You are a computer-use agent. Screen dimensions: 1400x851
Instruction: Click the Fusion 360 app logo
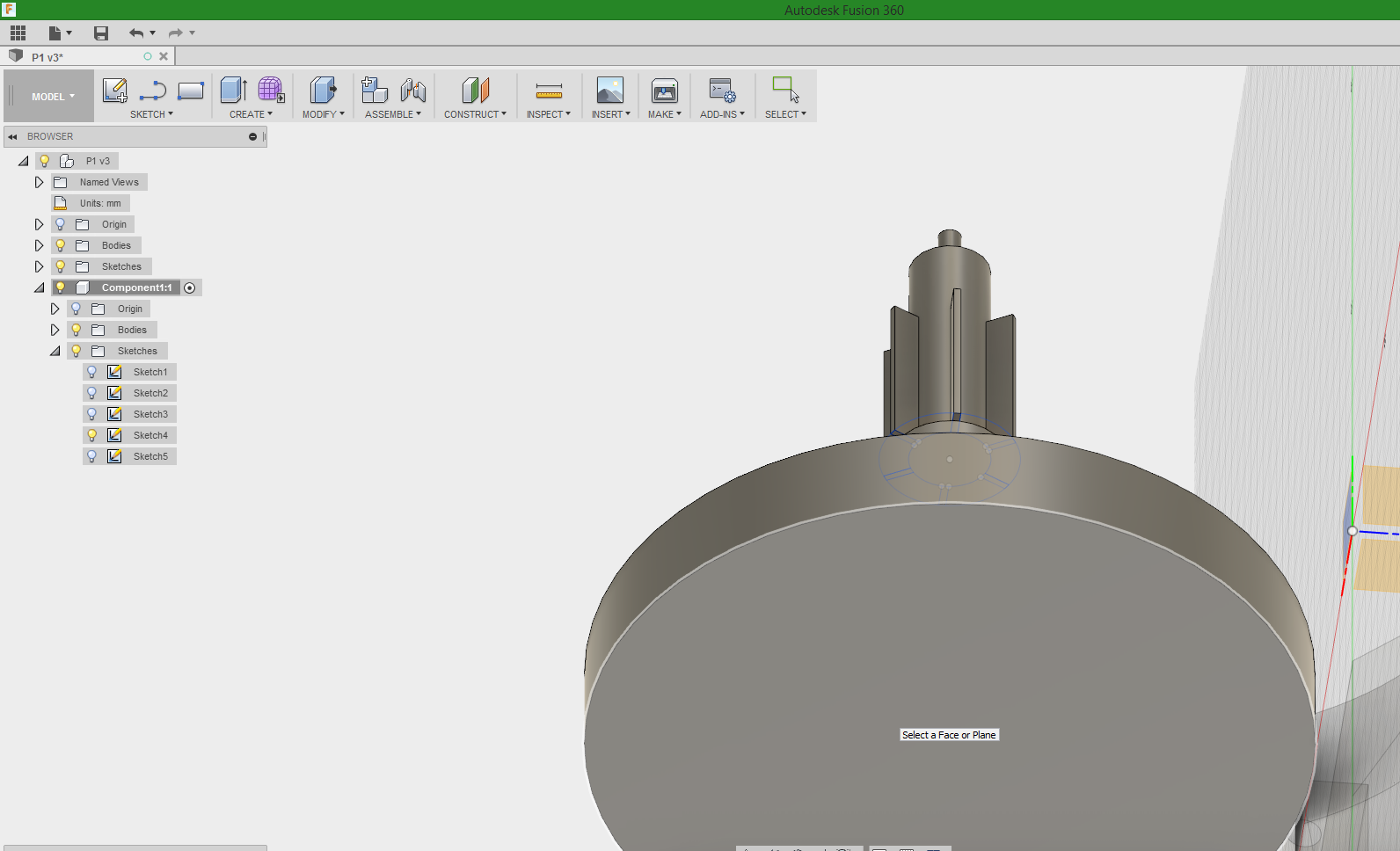point(9,10)
